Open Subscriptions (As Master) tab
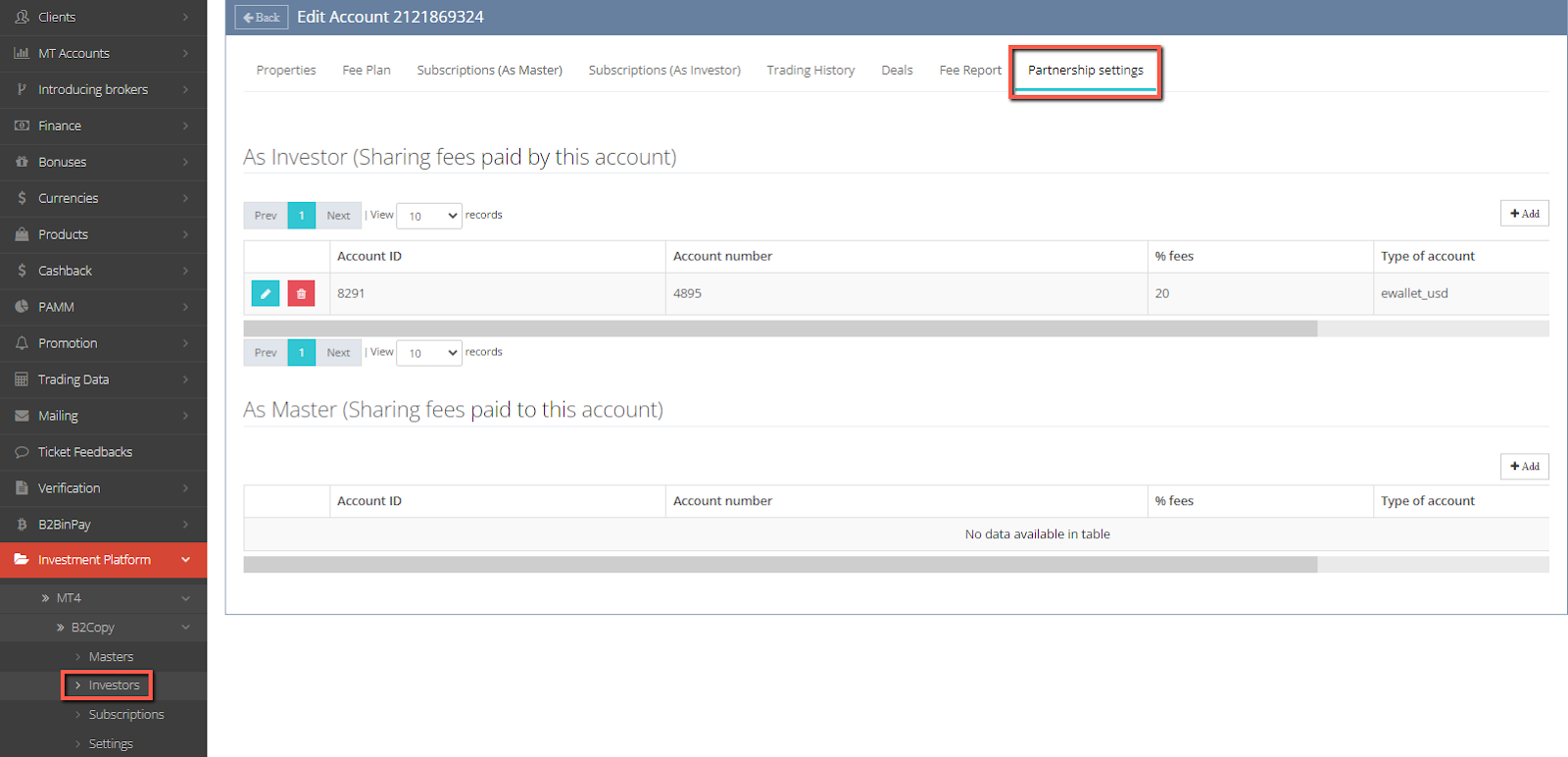Screen dimensions: 1568x757 click(490, 71)
